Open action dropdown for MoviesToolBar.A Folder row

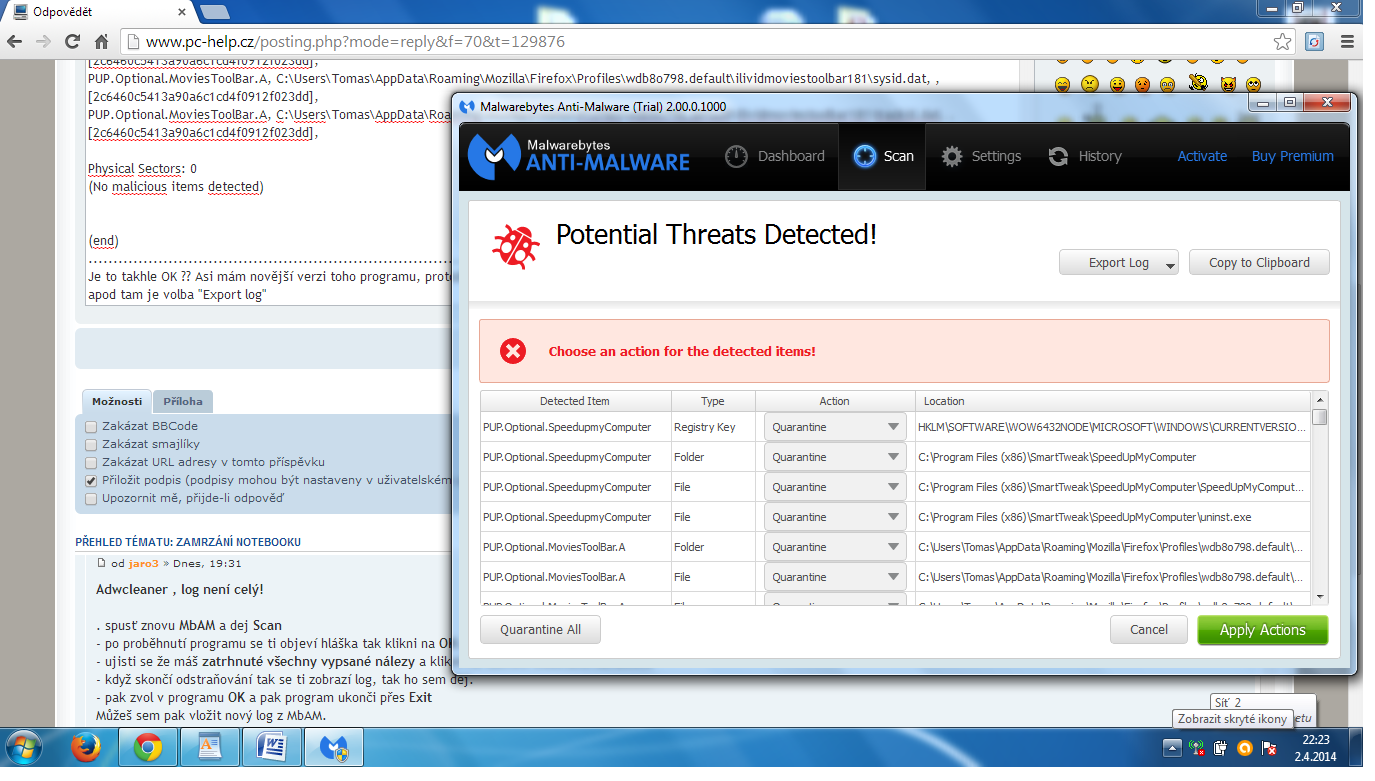tap(835, 547)
